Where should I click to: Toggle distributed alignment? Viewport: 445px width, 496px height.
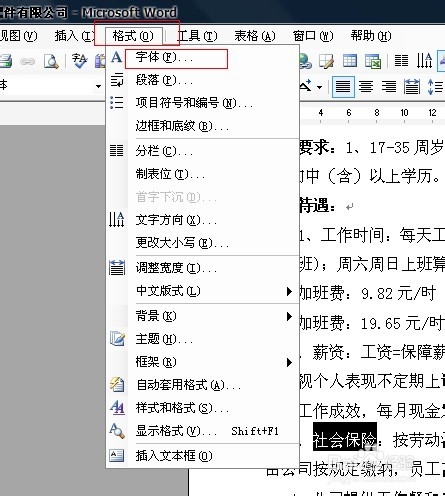pos(412,87)
